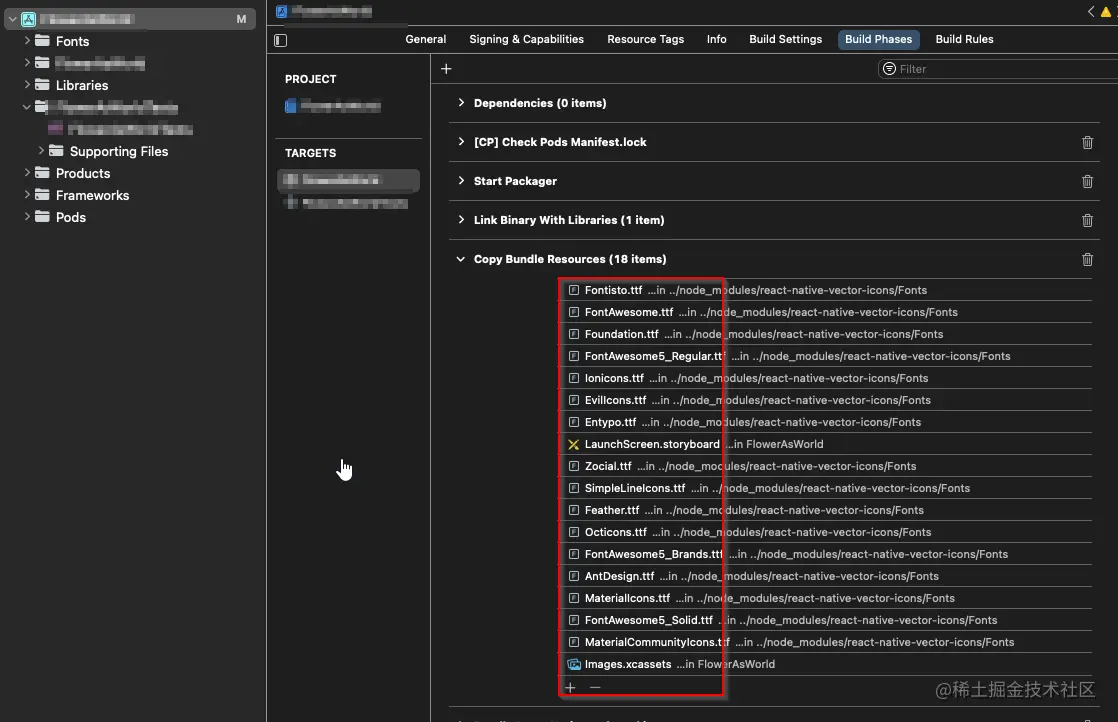Screen dimensions: 1118x722
Task: Select Feather.ttf resource row
Action: tap(827, 510)
